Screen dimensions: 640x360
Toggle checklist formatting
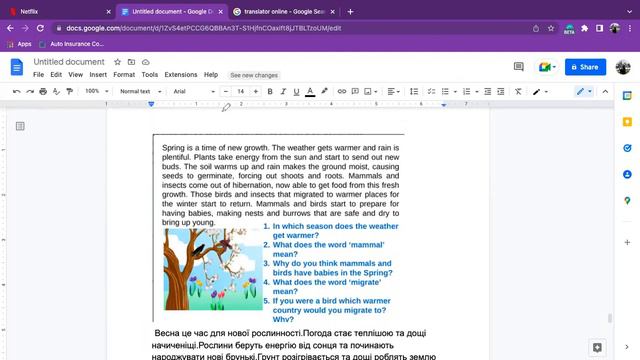[x=431, y=91]
